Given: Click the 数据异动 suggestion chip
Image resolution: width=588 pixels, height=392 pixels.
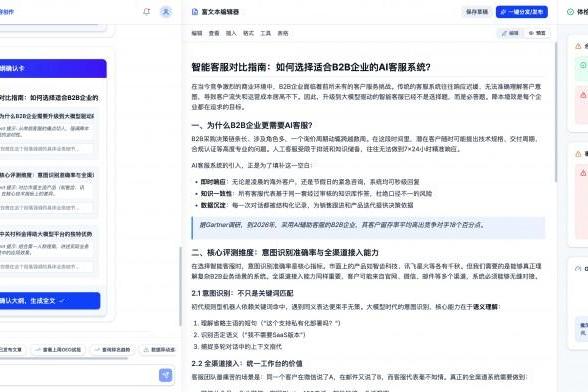Looking at the screenshot, I should tap(158, 350).
